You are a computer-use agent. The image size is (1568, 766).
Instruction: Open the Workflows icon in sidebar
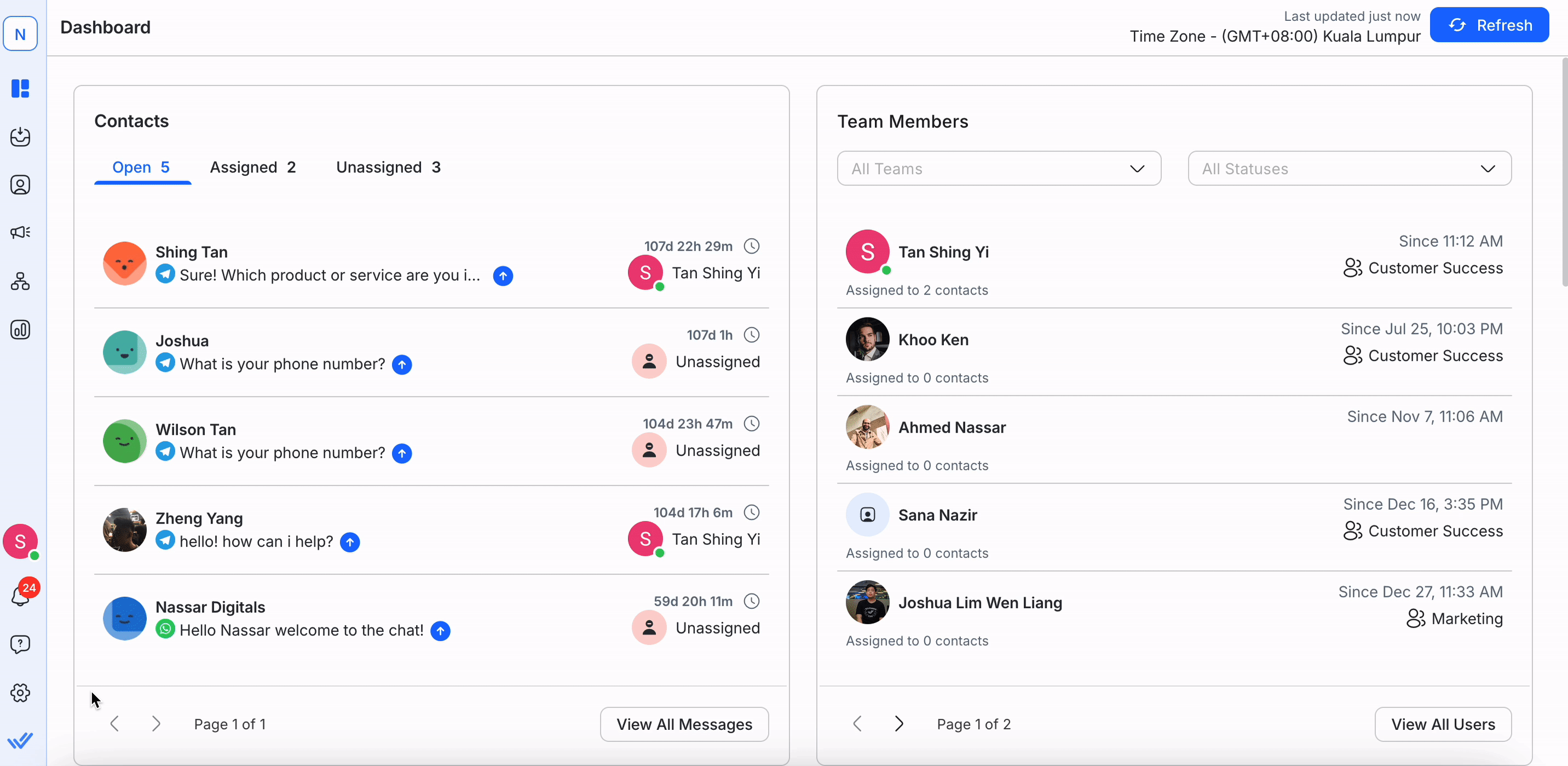click(20, 281)
